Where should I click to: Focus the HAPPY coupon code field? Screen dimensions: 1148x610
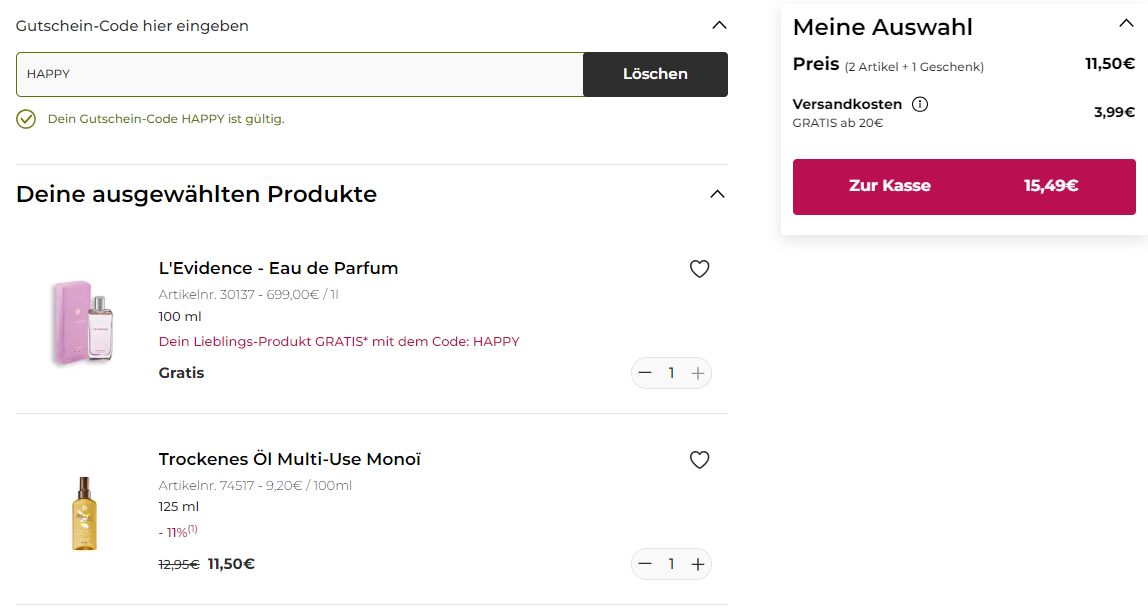299,74
